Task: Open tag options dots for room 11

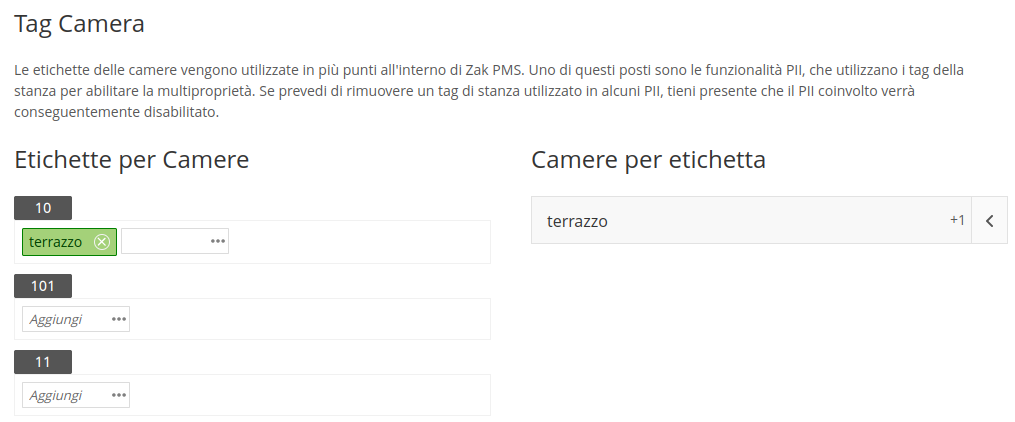Action: click(118, 395)
